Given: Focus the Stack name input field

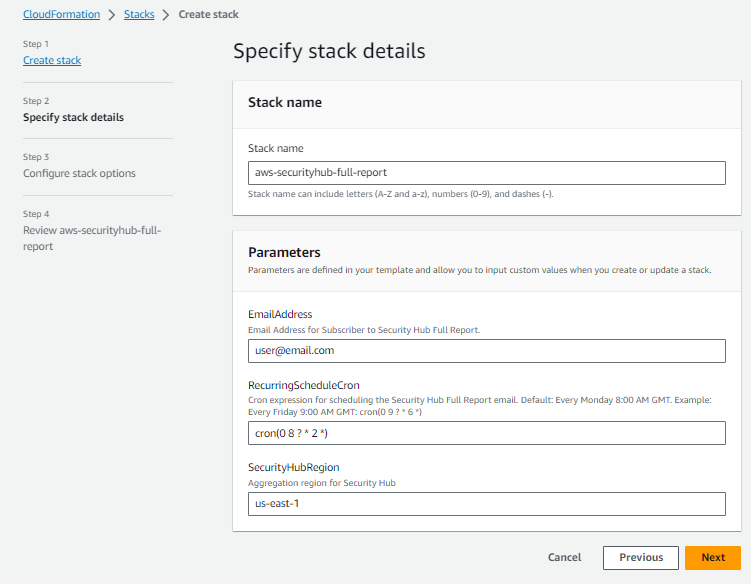Looking at the screenshot, I should (486, 173).
